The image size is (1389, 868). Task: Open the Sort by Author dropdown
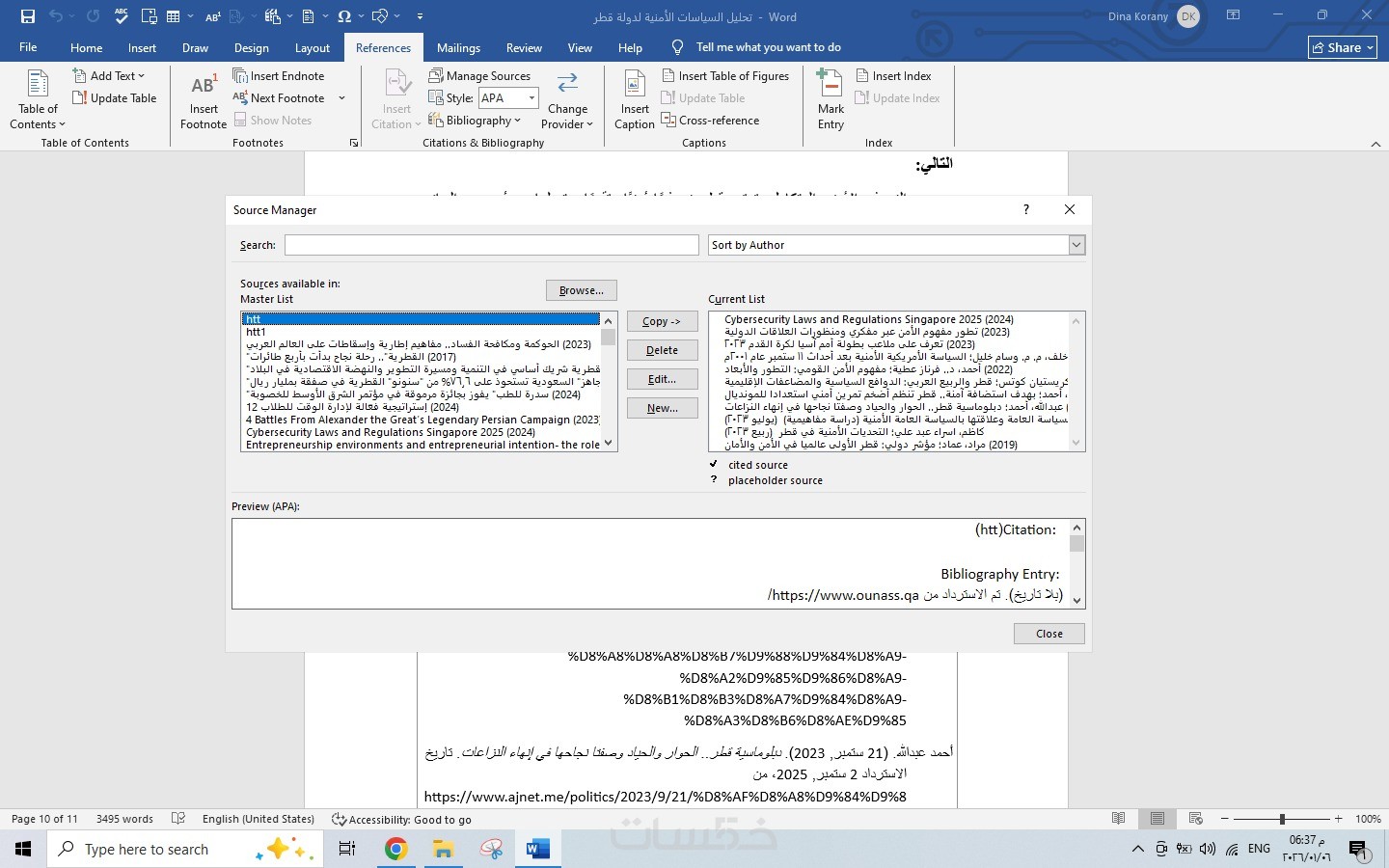[1076, 245]
